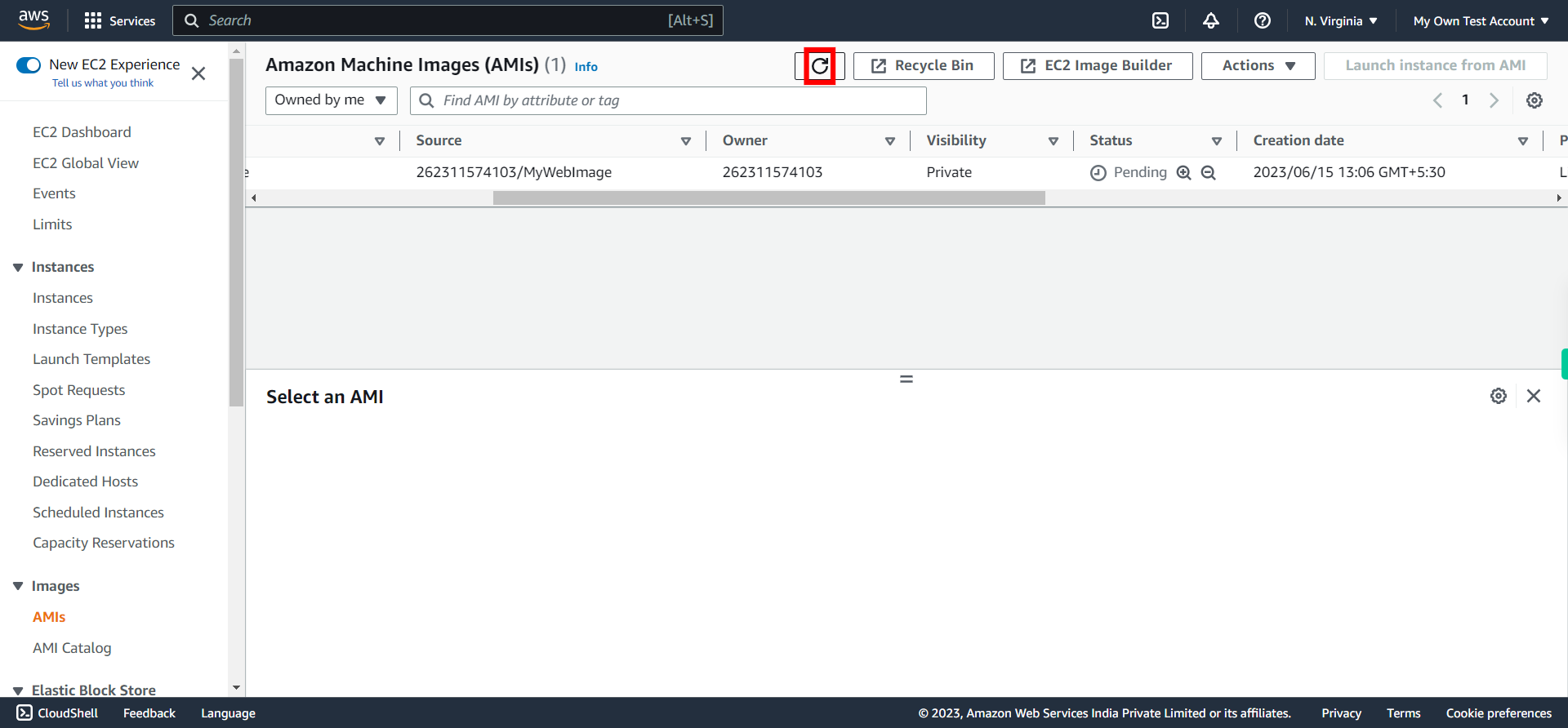Image resolution: width=1568 pixels, height=728 pixels.
Task: Click table scrollbar right arrow
Action: (1559, 198)
